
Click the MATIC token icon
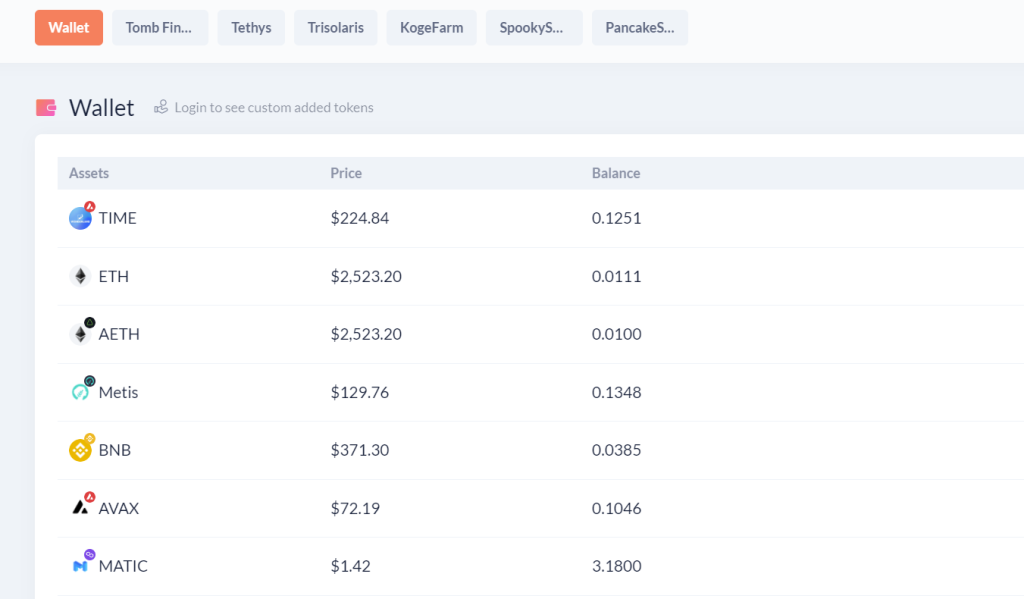click(82, 564)
